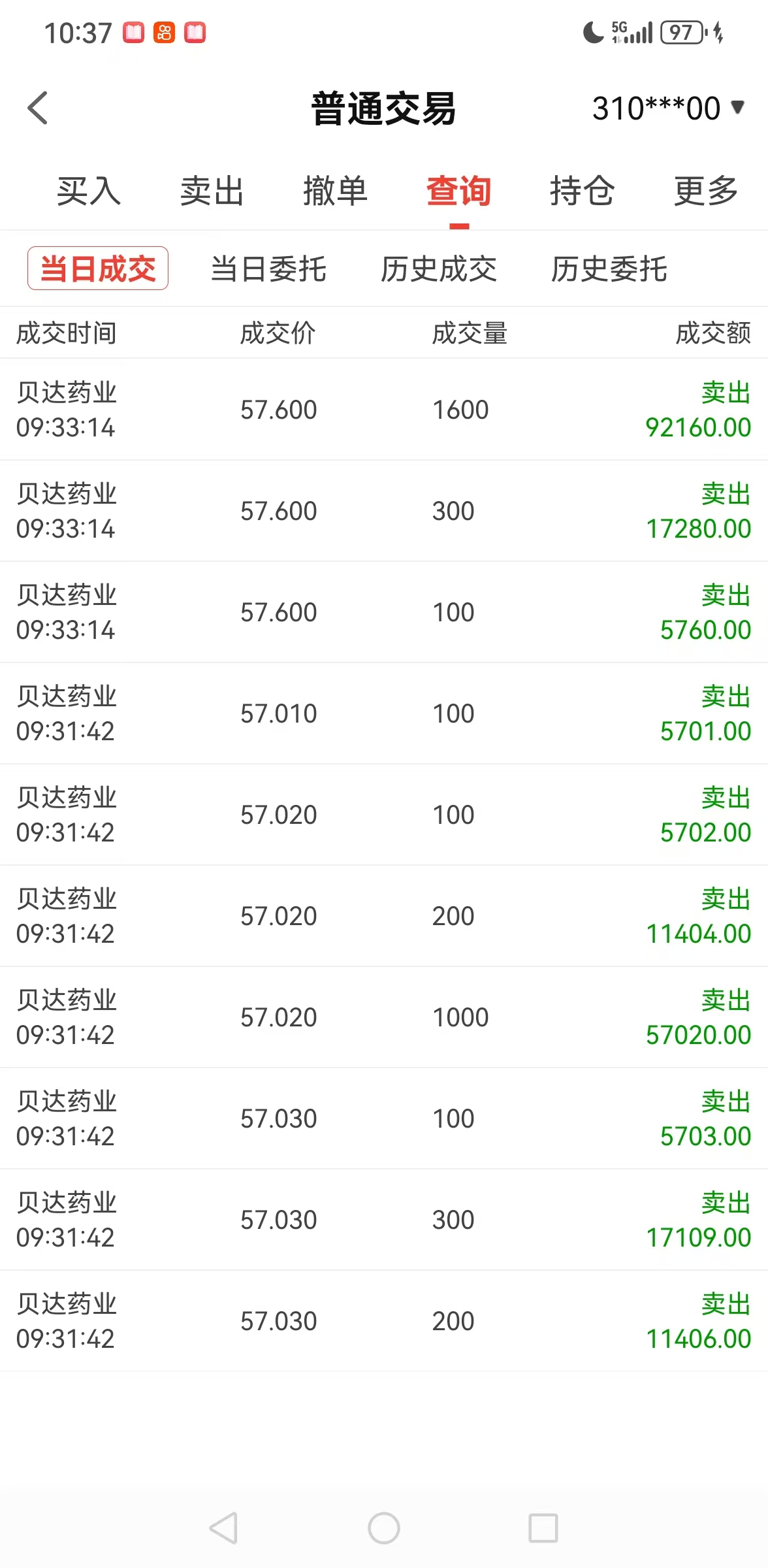Tap the moon do-not-disturb status icon
This screenshot has width=768, height=1568.
coord(593,32)
